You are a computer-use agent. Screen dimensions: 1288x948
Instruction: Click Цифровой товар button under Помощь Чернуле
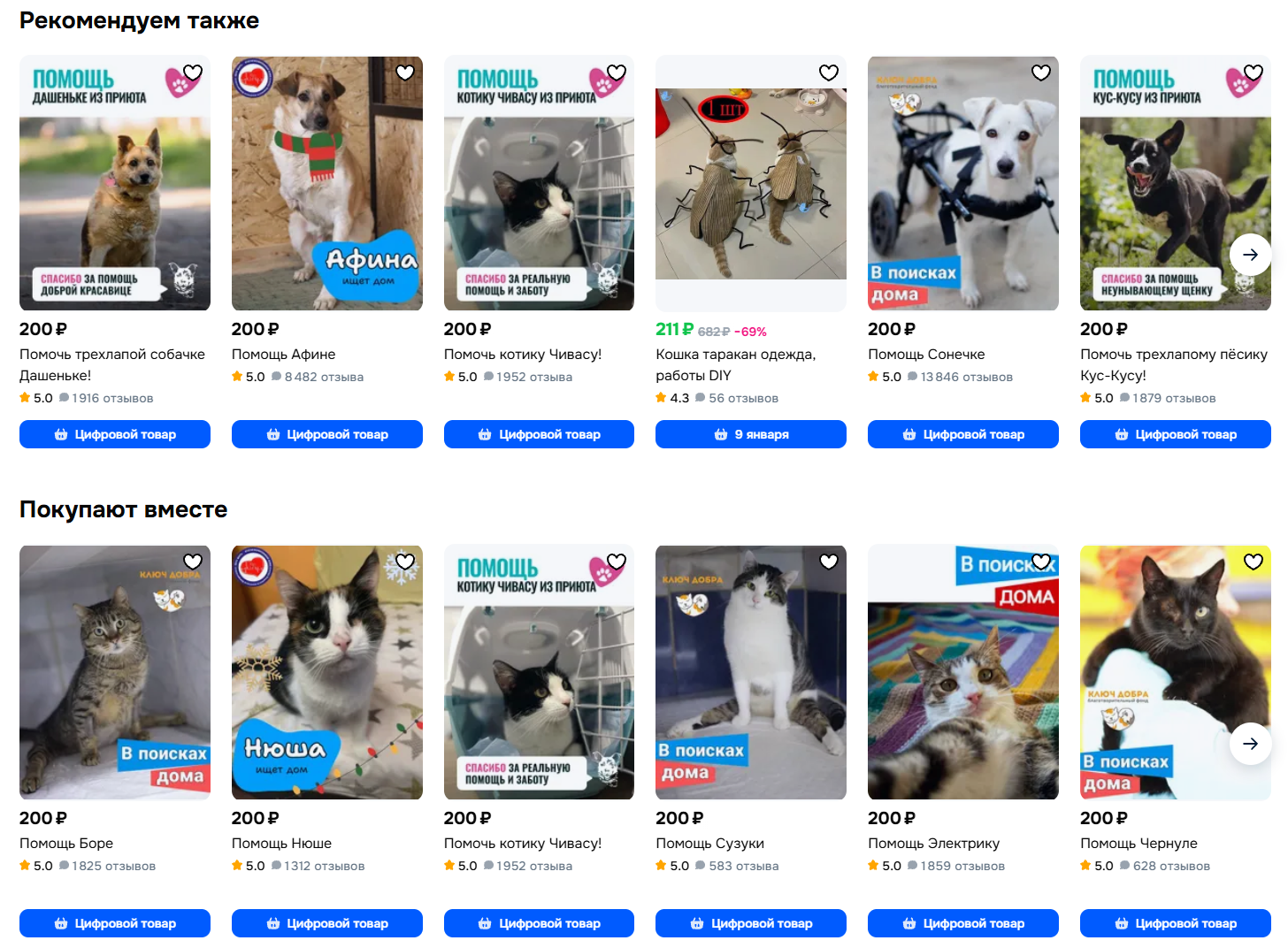coord(1176,923)
